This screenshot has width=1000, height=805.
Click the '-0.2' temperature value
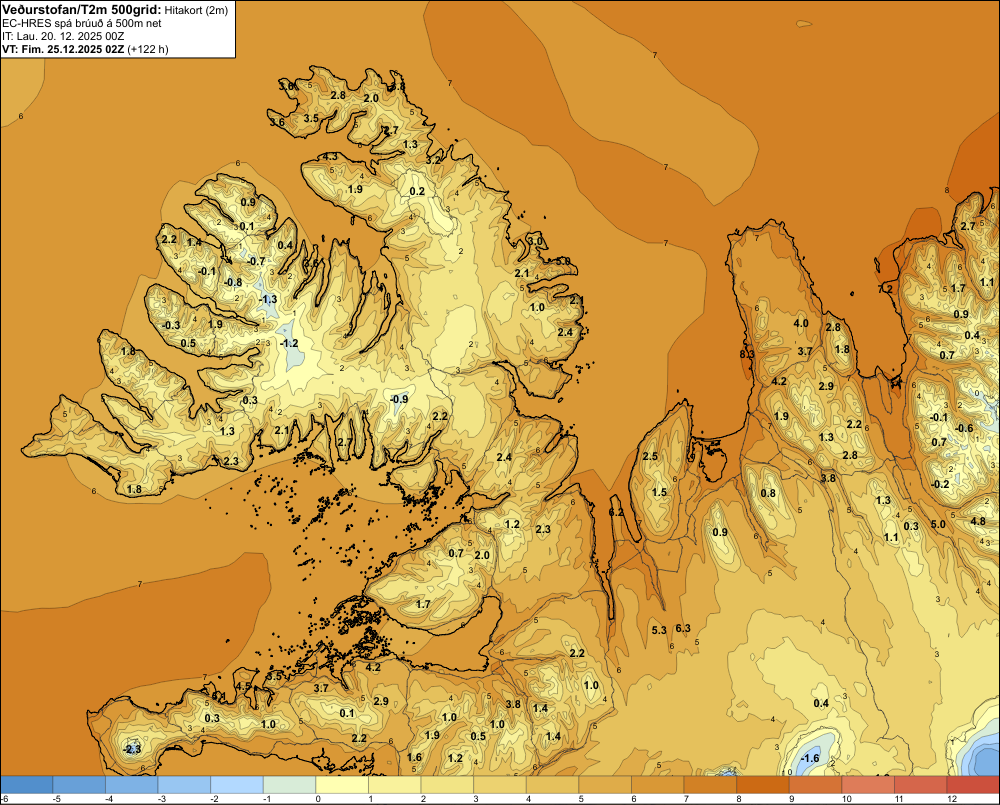pos(940,484)
